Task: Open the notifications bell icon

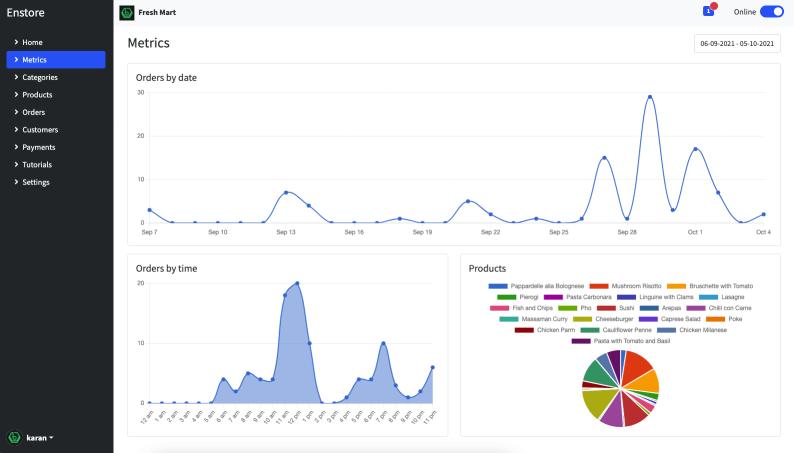Action: point(709,11)
